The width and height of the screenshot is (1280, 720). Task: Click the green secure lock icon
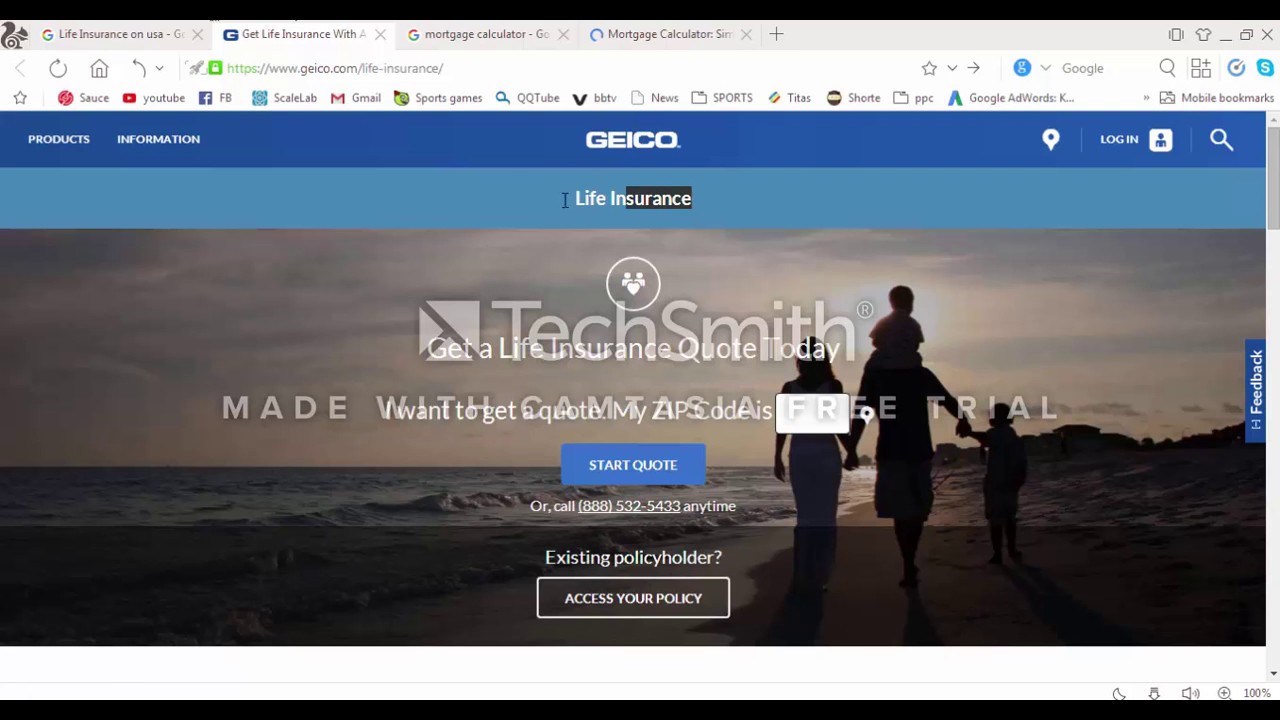[215, 68]
